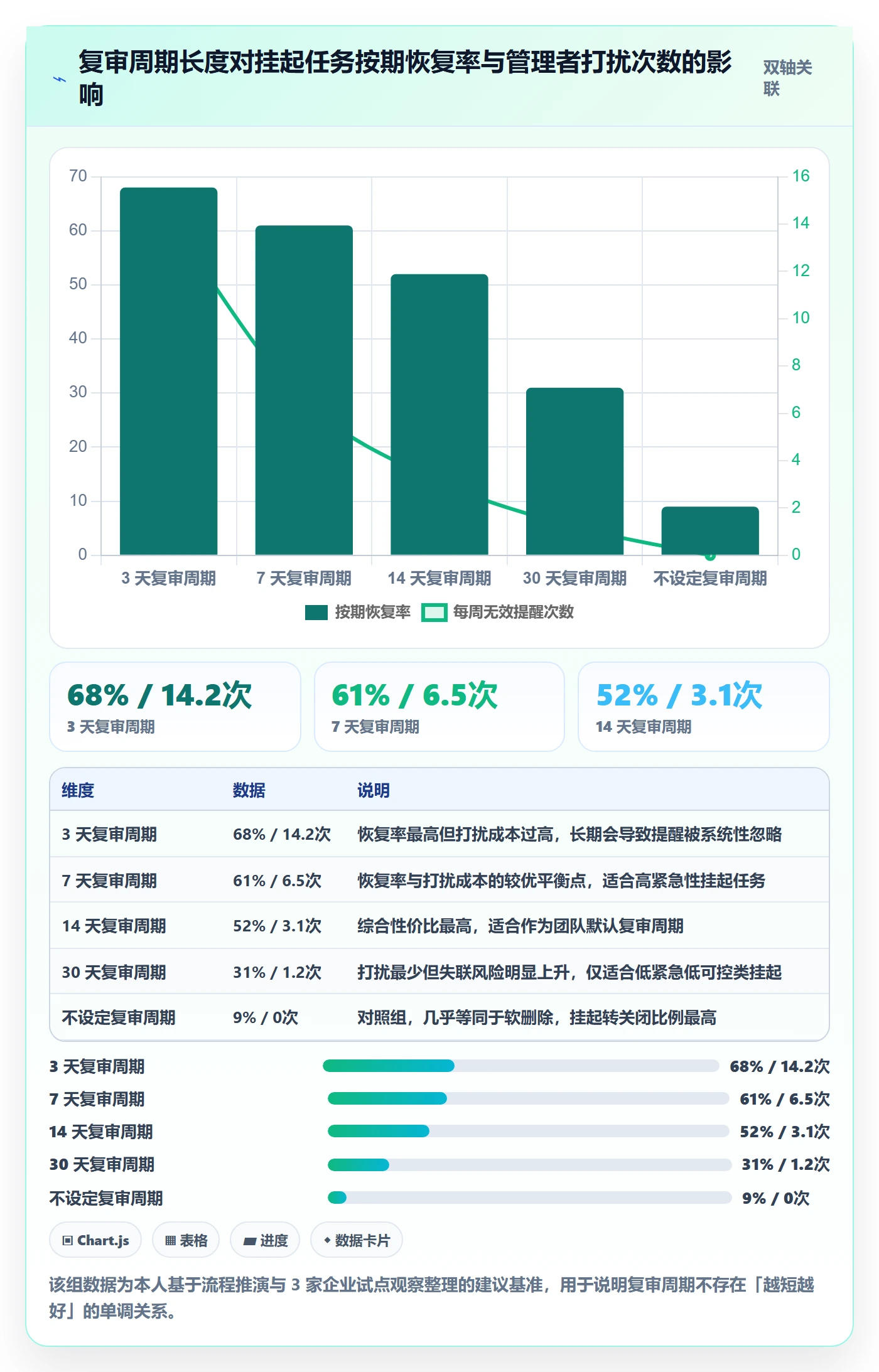
Task: Click the 不设定复审周期 bar in chart
Action: (x=710, y=530)
